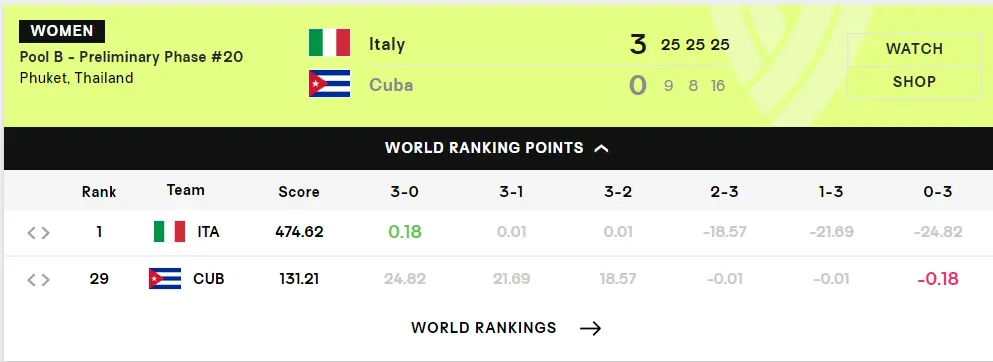This screenshot has width=993, height=362.
Task: Click the Cuba flag in match header
Action: coord(329,84)
